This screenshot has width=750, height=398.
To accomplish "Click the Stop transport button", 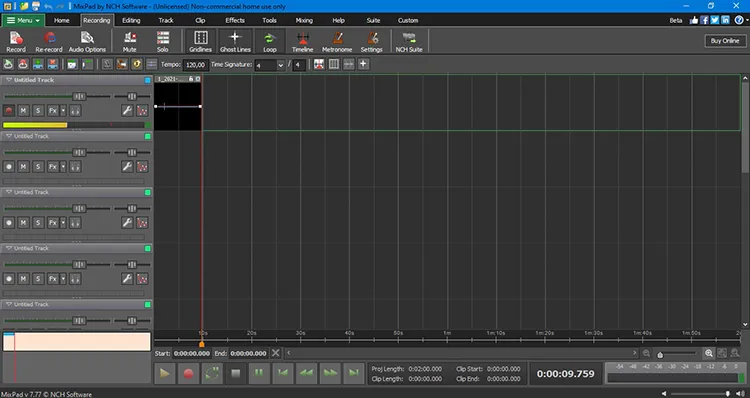I will (235, 374).
